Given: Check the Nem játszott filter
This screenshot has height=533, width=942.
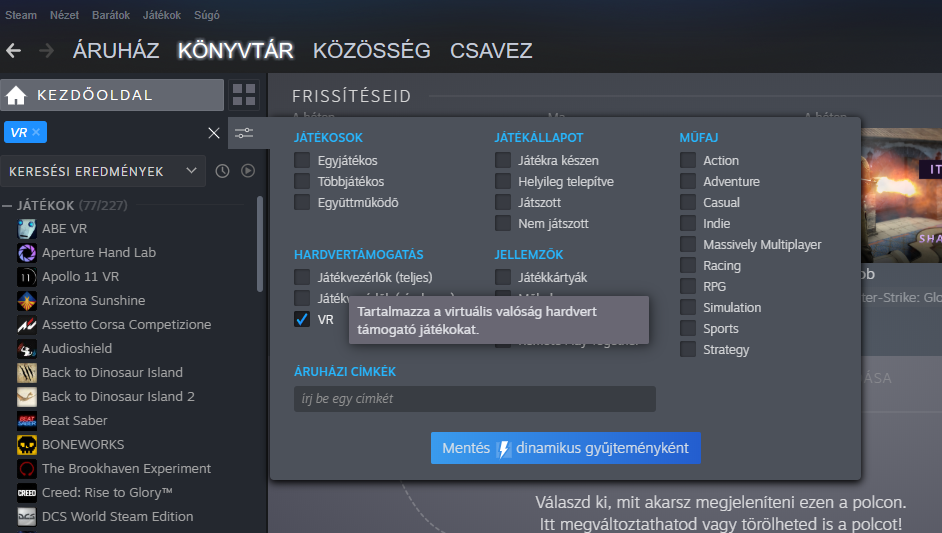Looking at the screenshot, I should pyautogui.click(x=503, y=224).
